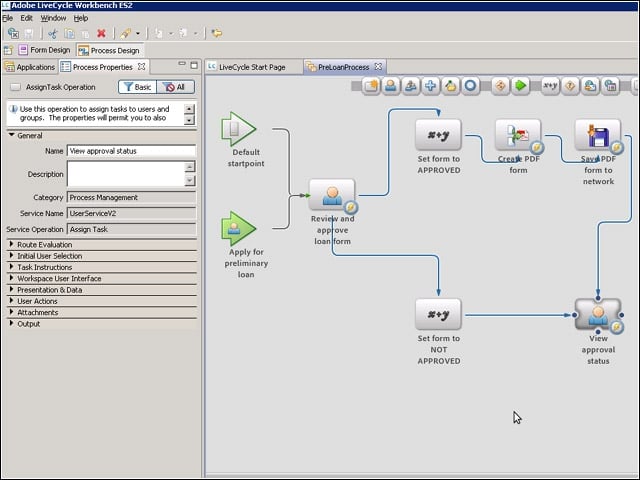The width and height of the screenshot is (640, 480).
Task: Open the Window menu
Action: tap(53, 18)
